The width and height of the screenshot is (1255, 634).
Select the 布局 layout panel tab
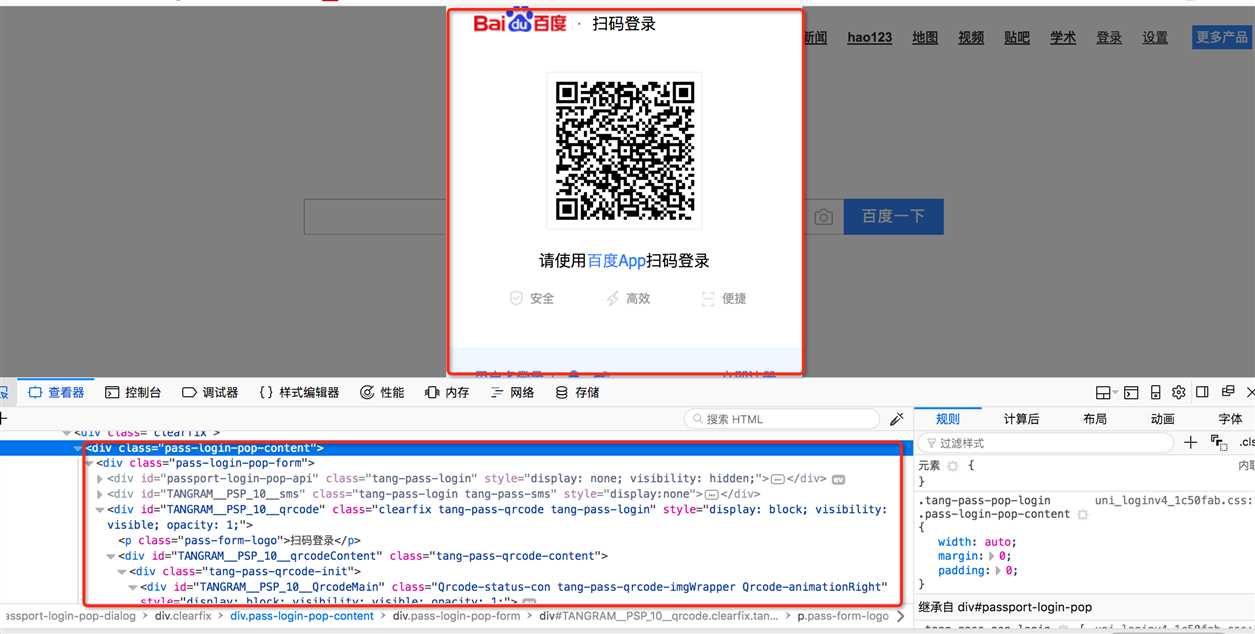1095,419
